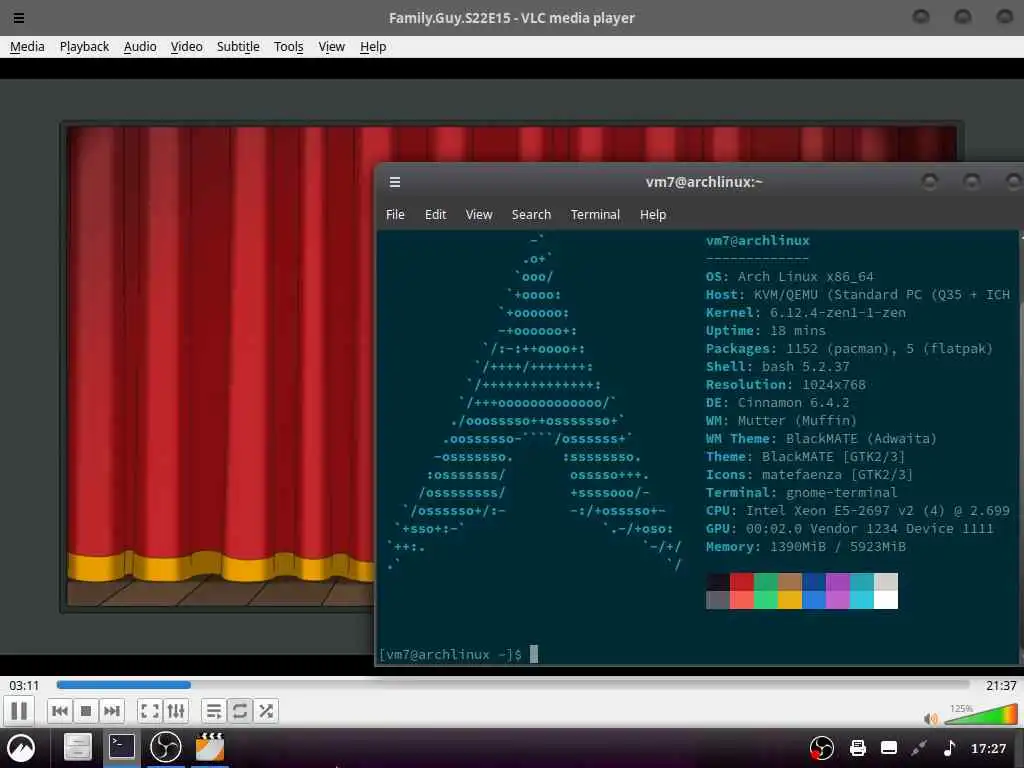
Task: Open the Terminal menu in terminal
Action: click(x=595, y=214)
